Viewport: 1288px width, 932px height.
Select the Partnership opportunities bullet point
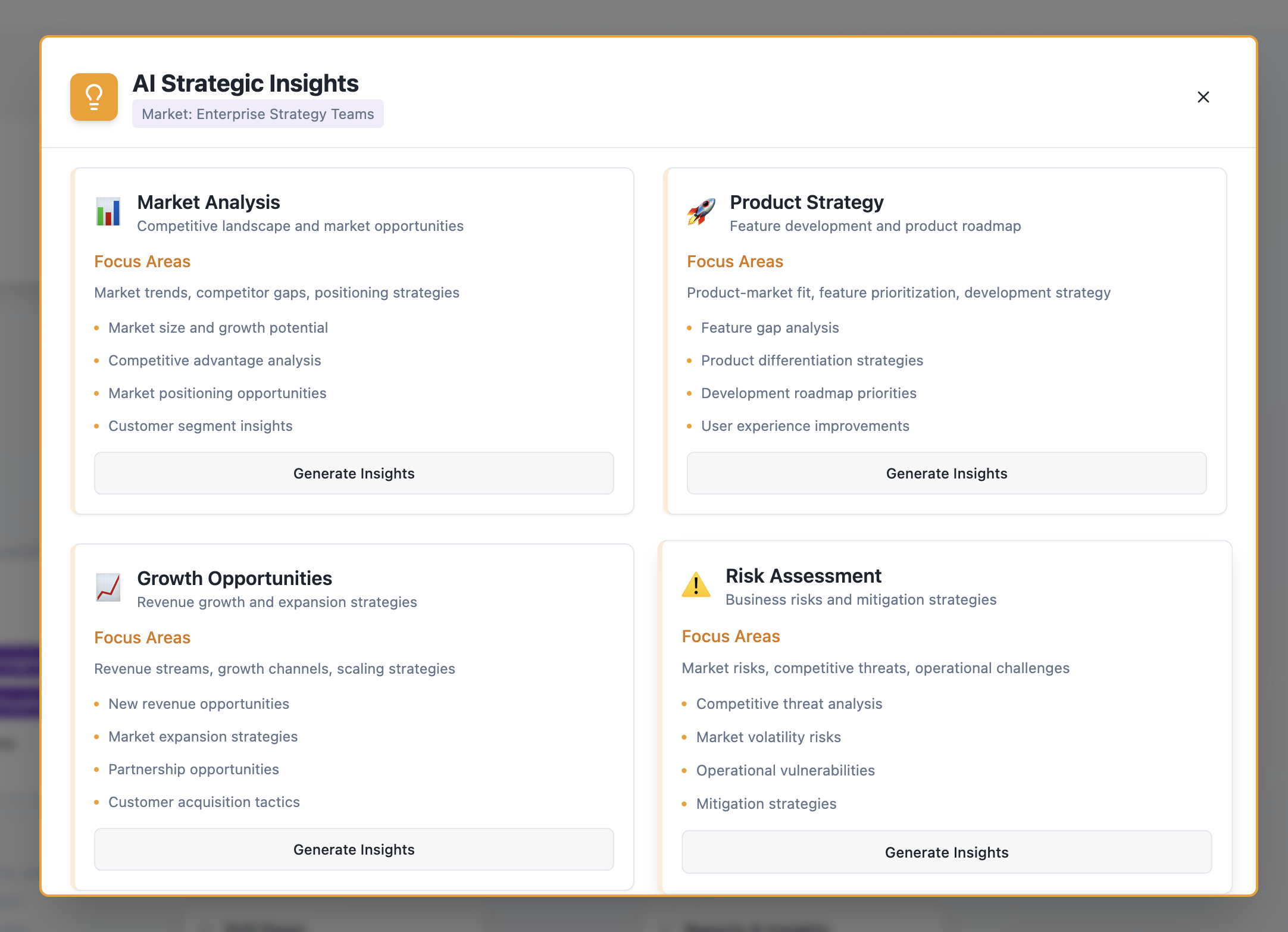(193, 769)
